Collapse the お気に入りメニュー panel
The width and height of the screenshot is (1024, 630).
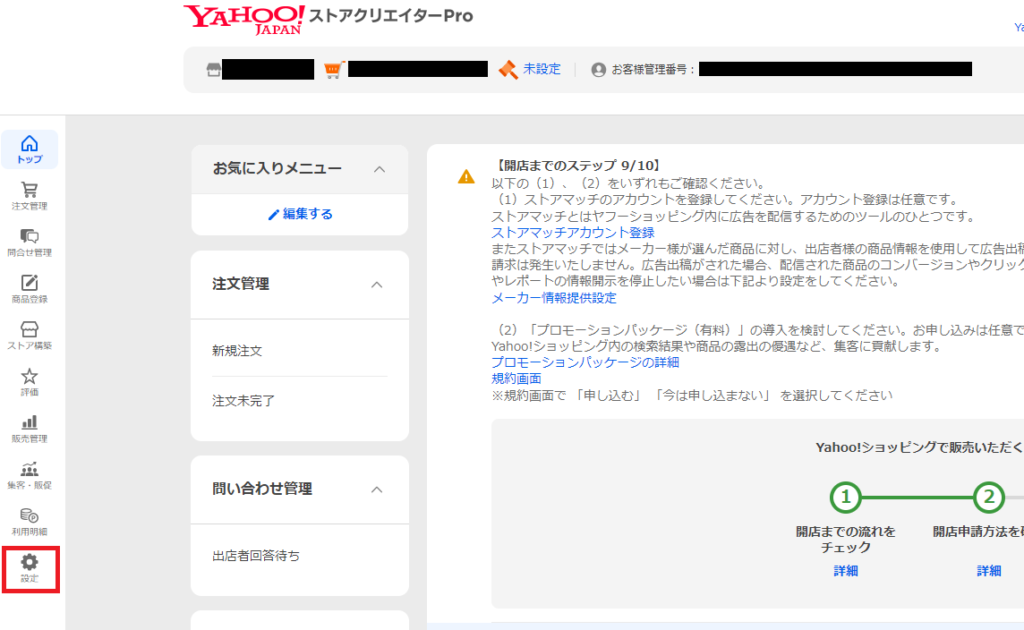point(379,169)
